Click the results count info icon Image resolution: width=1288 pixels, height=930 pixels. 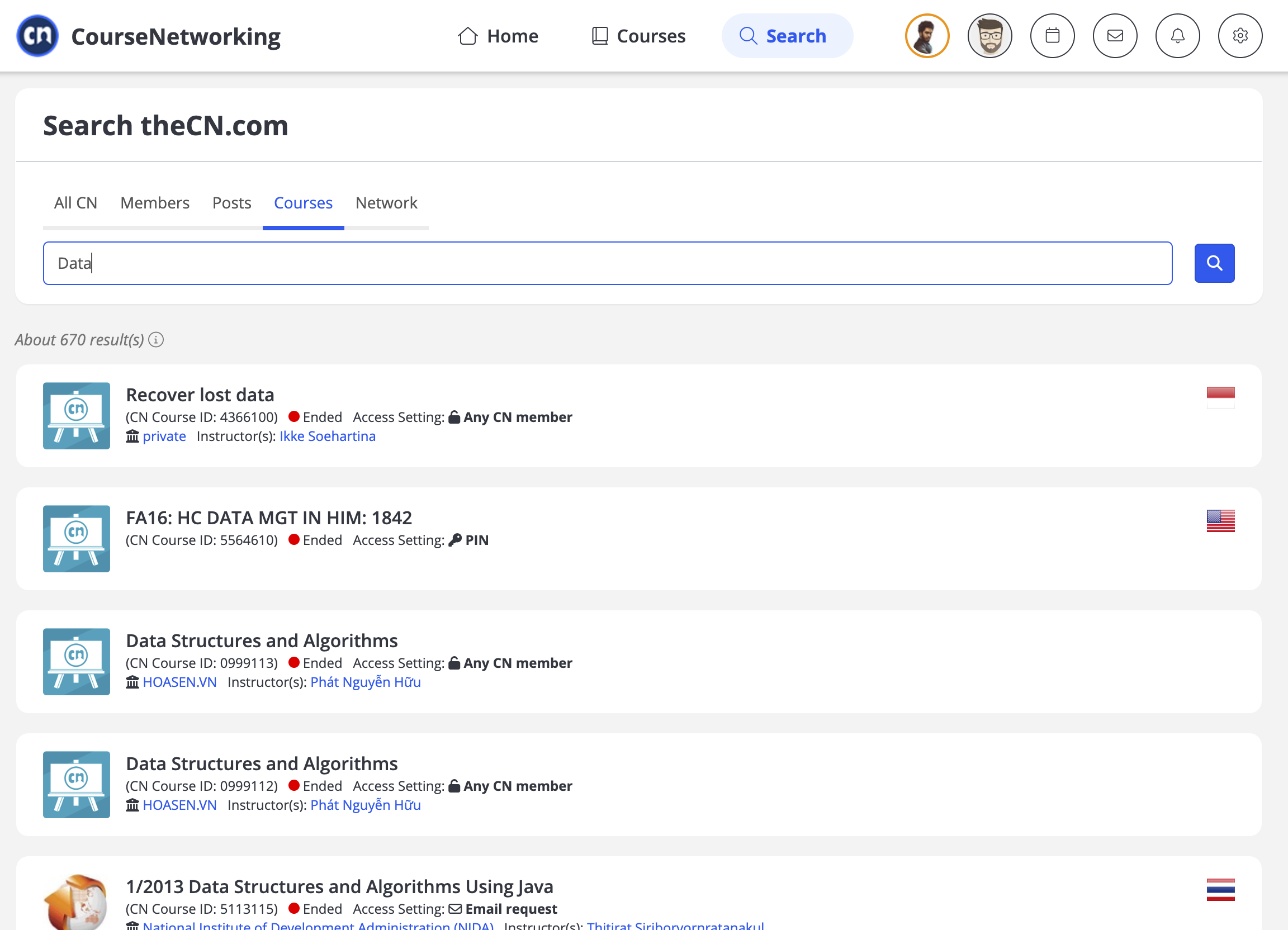click(x=156, y=339)
